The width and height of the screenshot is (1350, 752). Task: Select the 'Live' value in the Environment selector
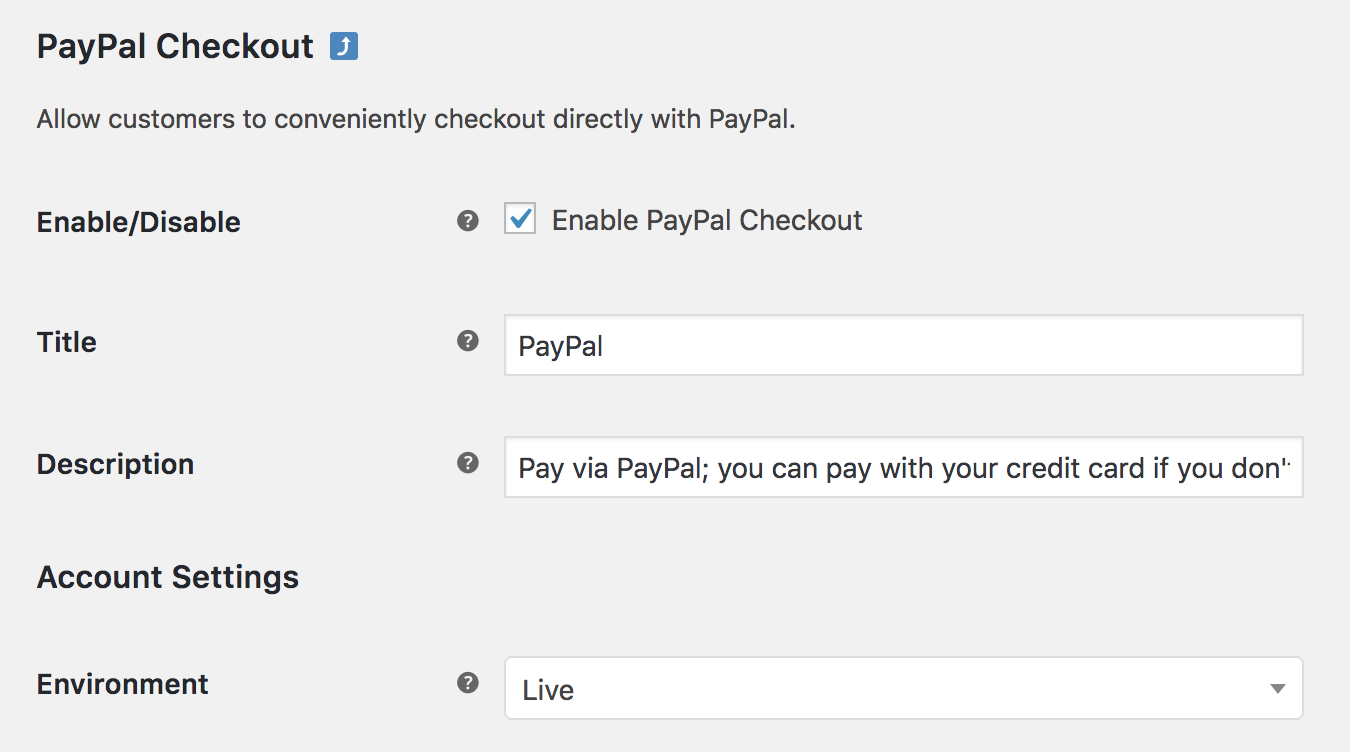[900, 688]
